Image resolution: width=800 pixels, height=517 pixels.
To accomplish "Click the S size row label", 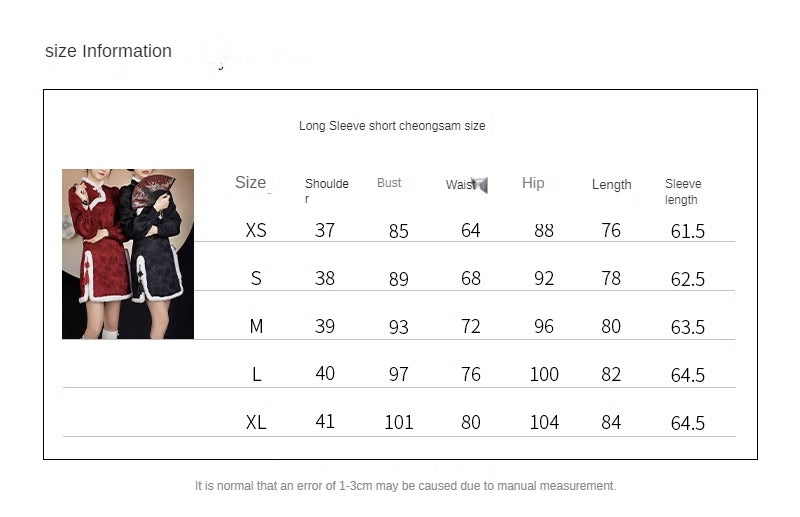I will tap(256, 279).
